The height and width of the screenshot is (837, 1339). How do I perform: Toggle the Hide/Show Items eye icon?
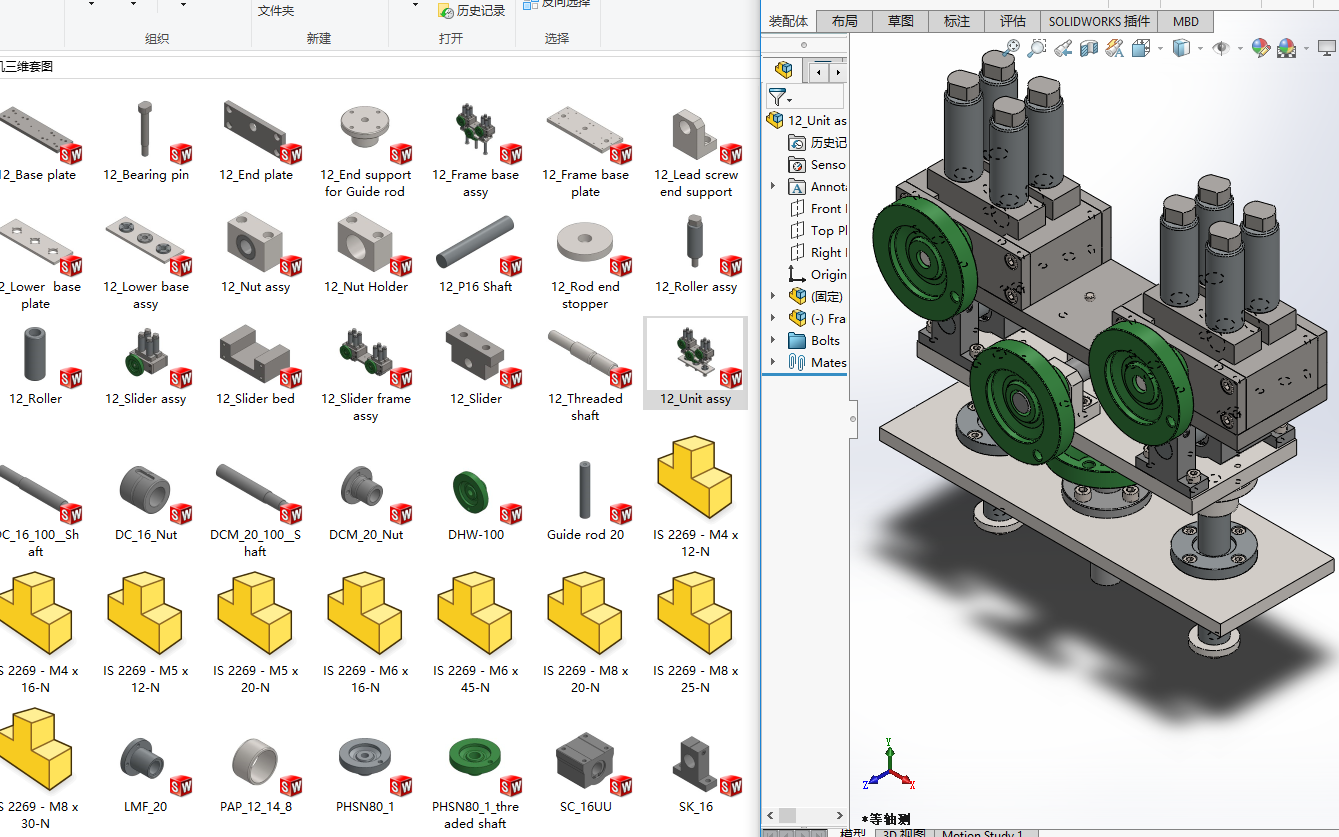coord(1220,48)
